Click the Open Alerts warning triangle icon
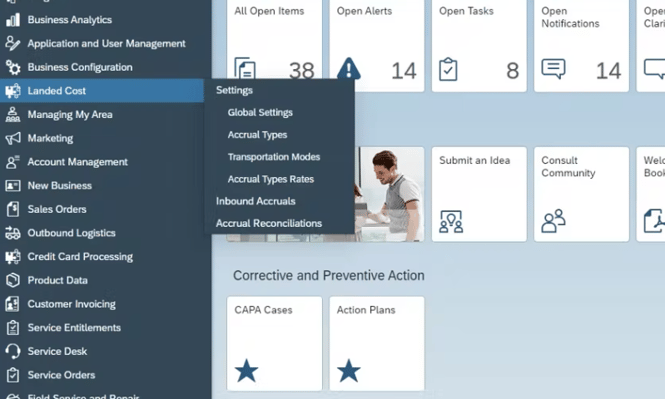Screen dimensions: 665x399 (349, 68)
